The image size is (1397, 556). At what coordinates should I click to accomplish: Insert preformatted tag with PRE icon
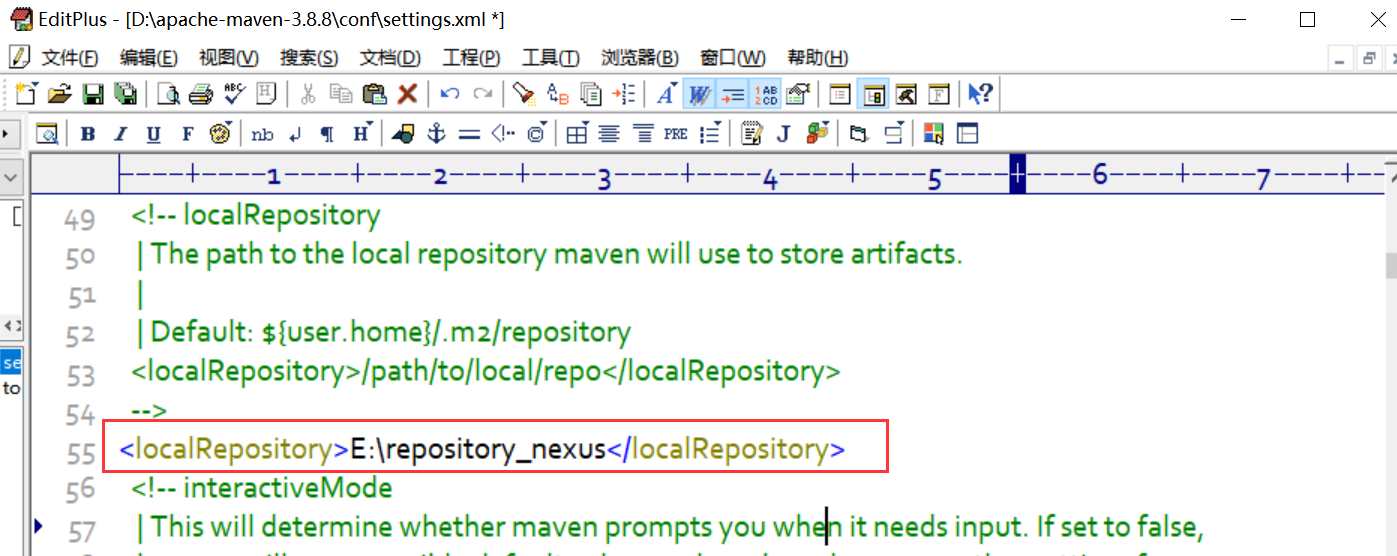click(x=676, y=133)
